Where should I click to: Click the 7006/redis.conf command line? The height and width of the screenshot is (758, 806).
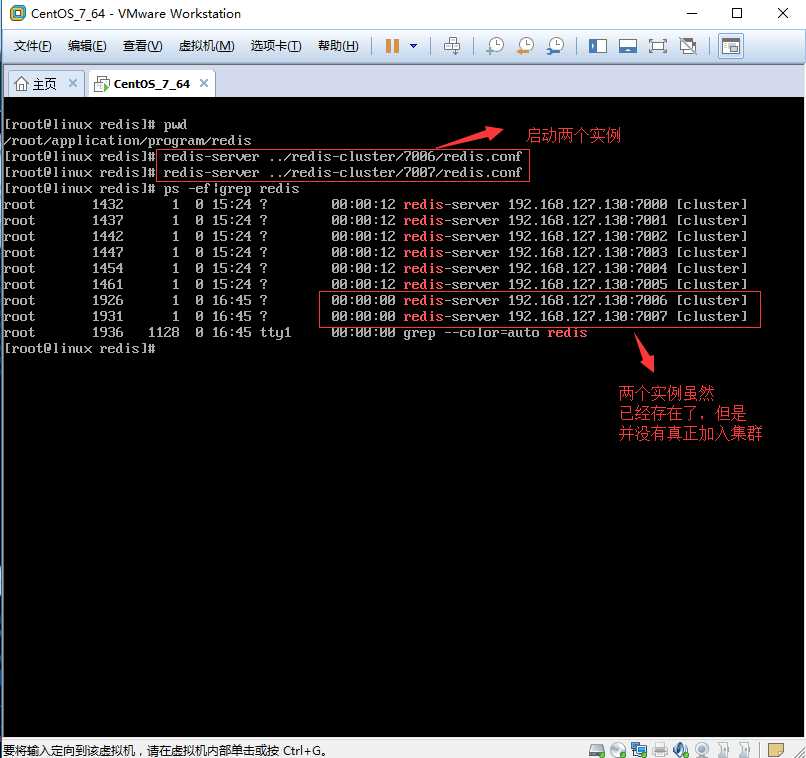342,156
